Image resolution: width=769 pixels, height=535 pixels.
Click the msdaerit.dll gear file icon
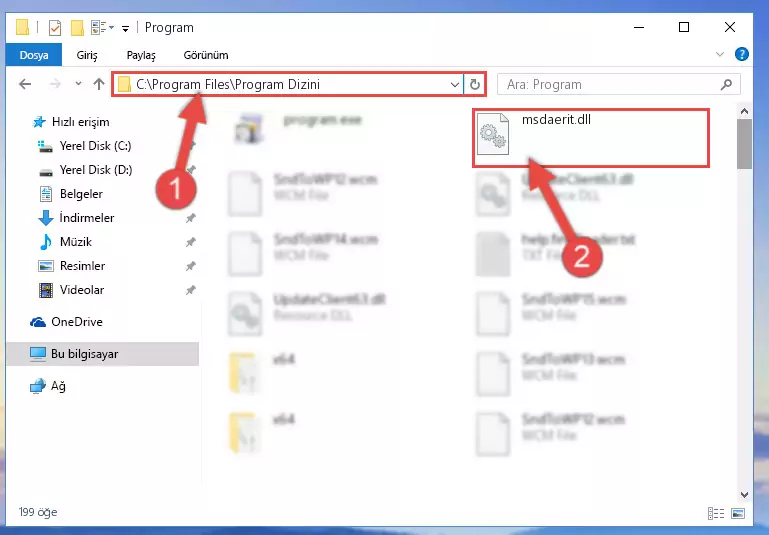(493, 134)
